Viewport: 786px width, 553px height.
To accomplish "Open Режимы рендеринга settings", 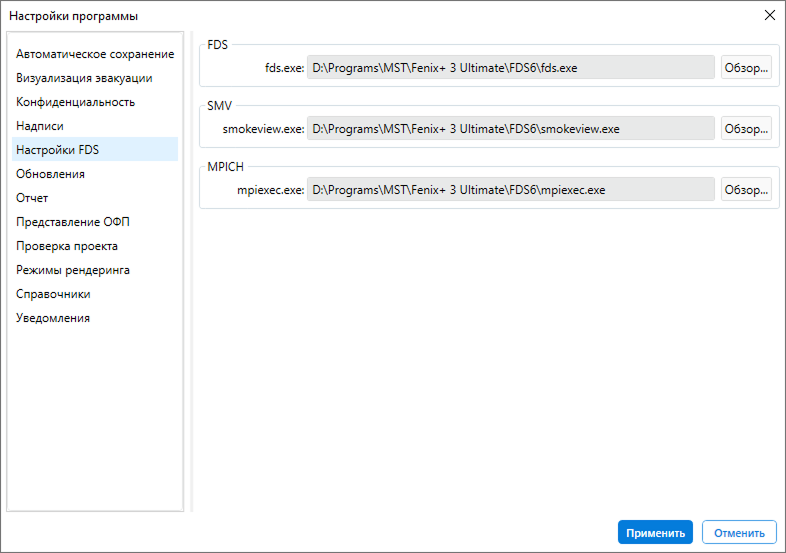I will click(95, 270).
